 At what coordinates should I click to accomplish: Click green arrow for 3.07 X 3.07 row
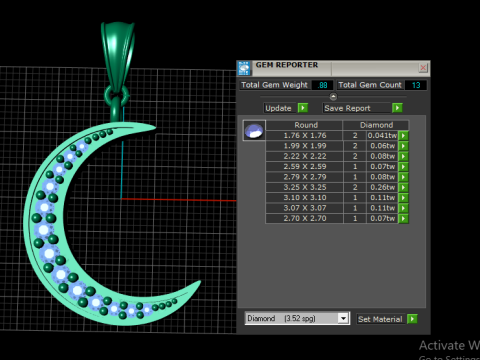(x=403, y=208)
